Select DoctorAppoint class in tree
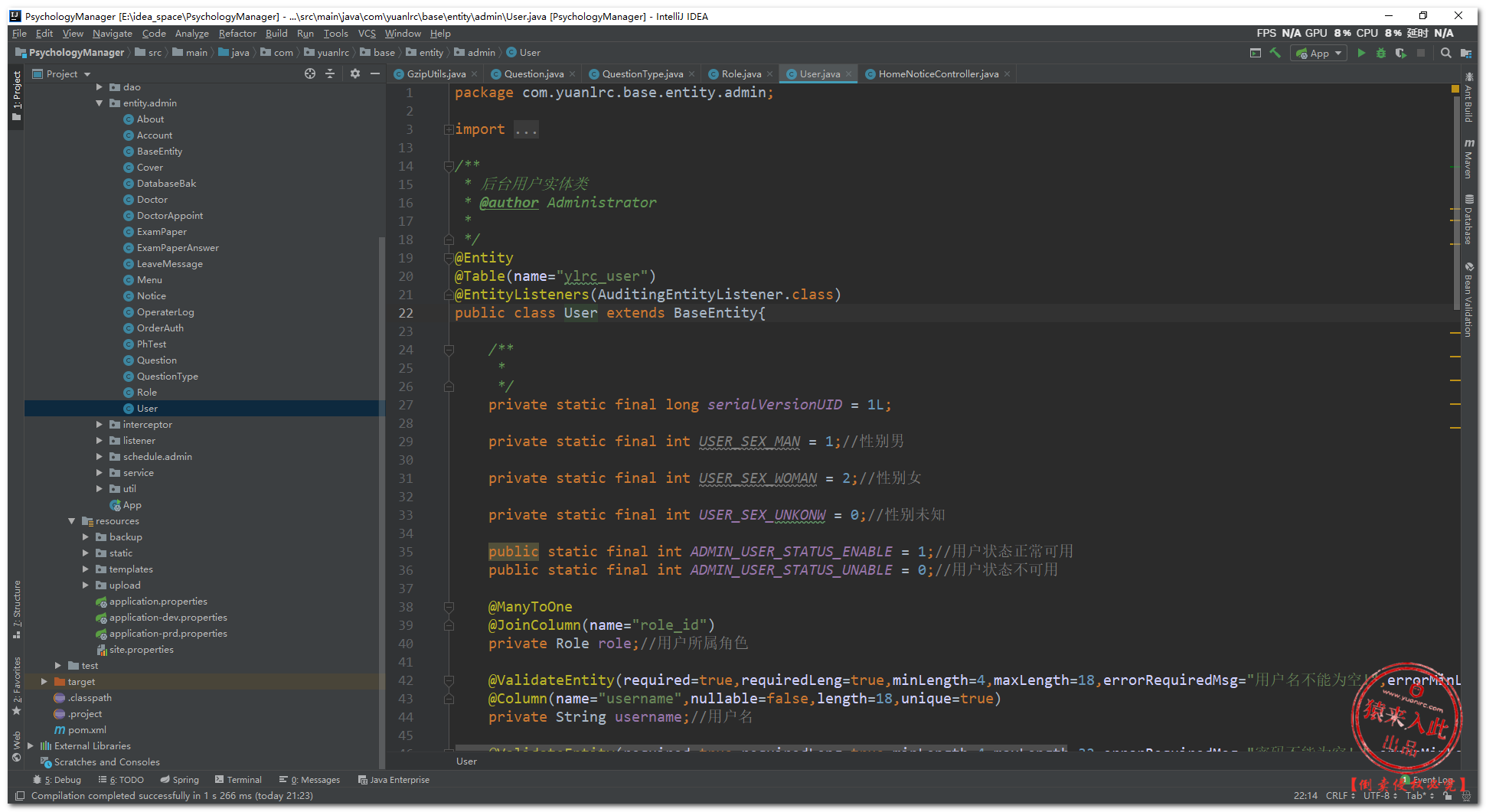The image size is (1486, 812). pos(170,216)
